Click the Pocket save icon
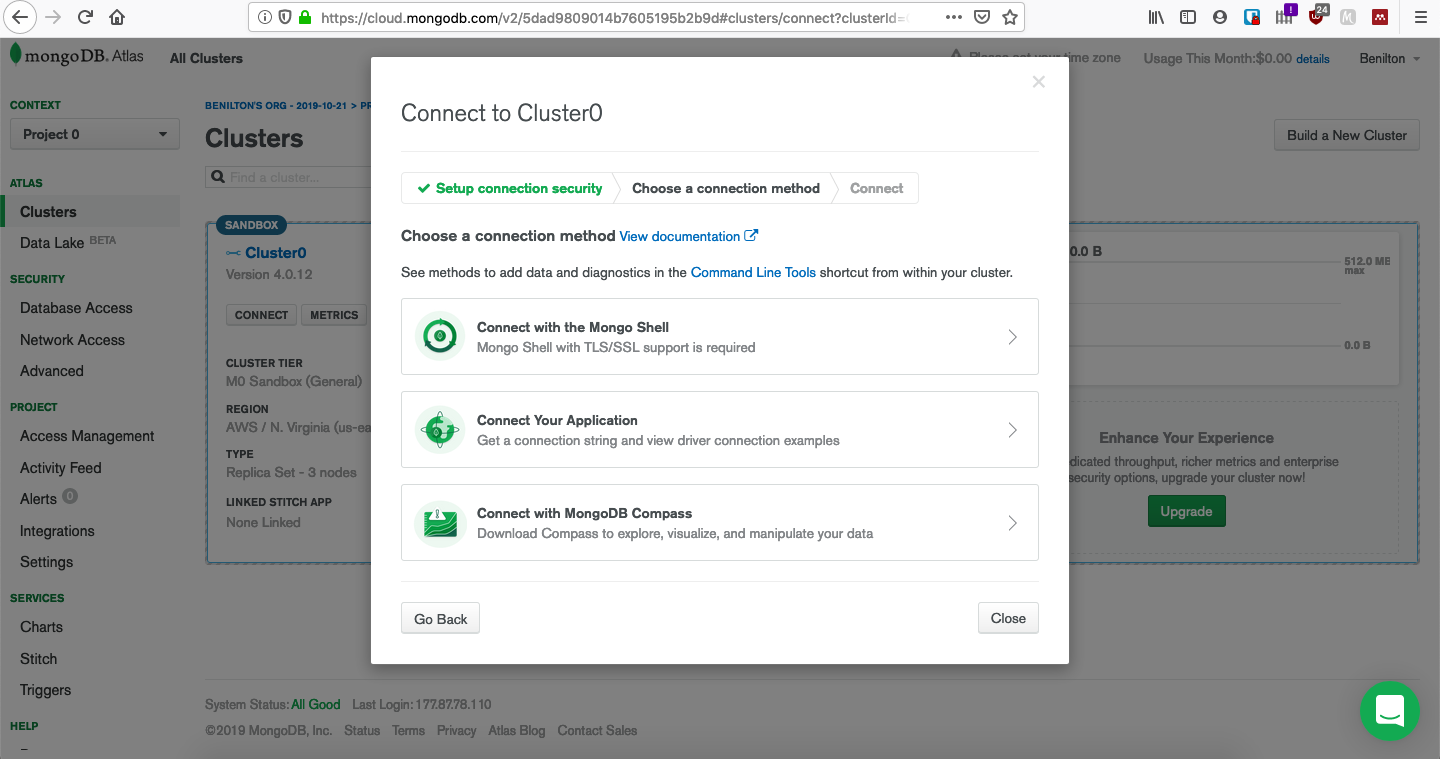Screen dimensions: 1440x759 [982, 17]
